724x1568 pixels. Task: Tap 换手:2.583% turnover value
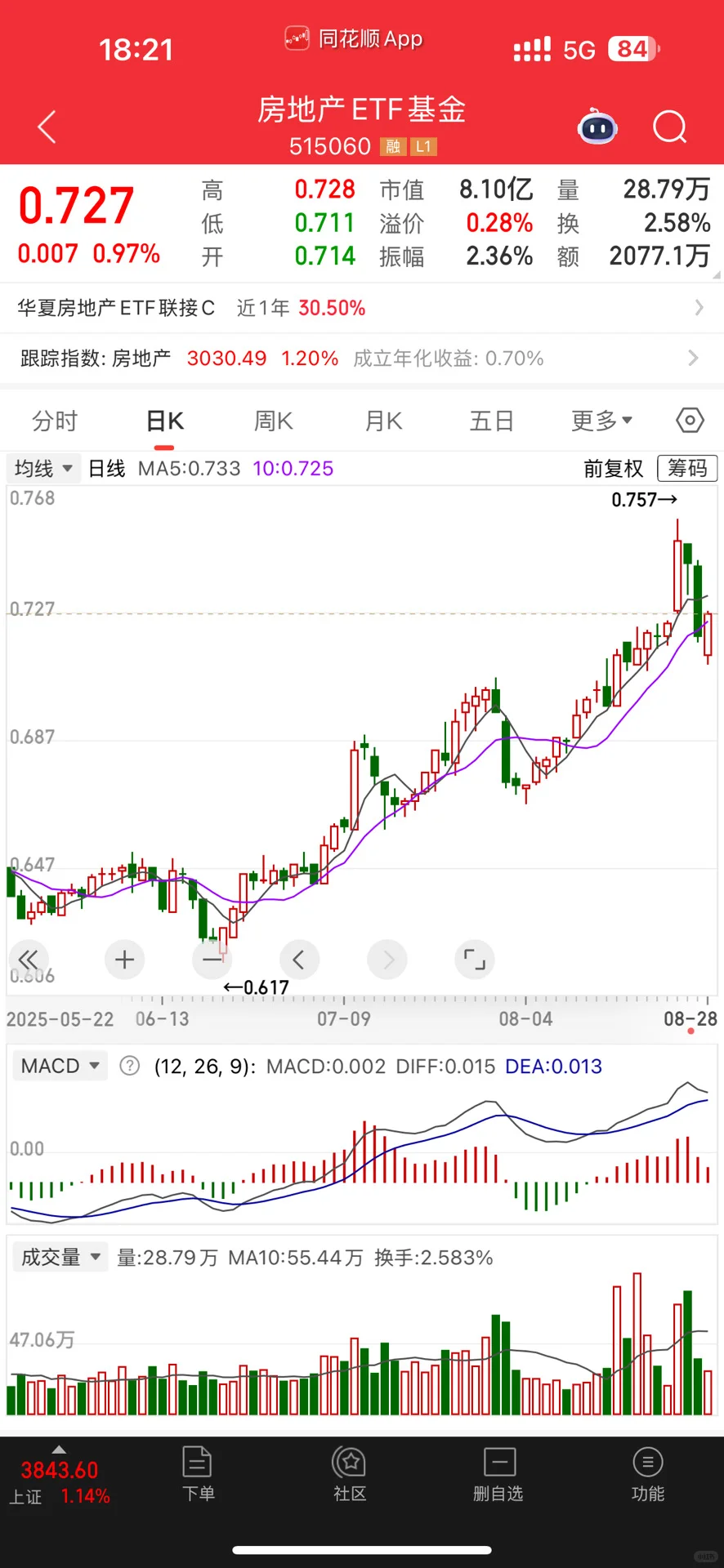(434, 1258)
